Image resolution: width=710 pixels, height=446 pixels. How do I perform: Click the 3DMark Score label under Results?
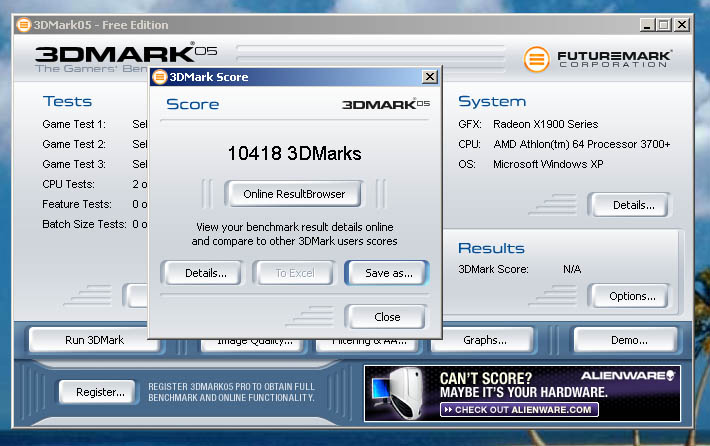click(493, 269)
